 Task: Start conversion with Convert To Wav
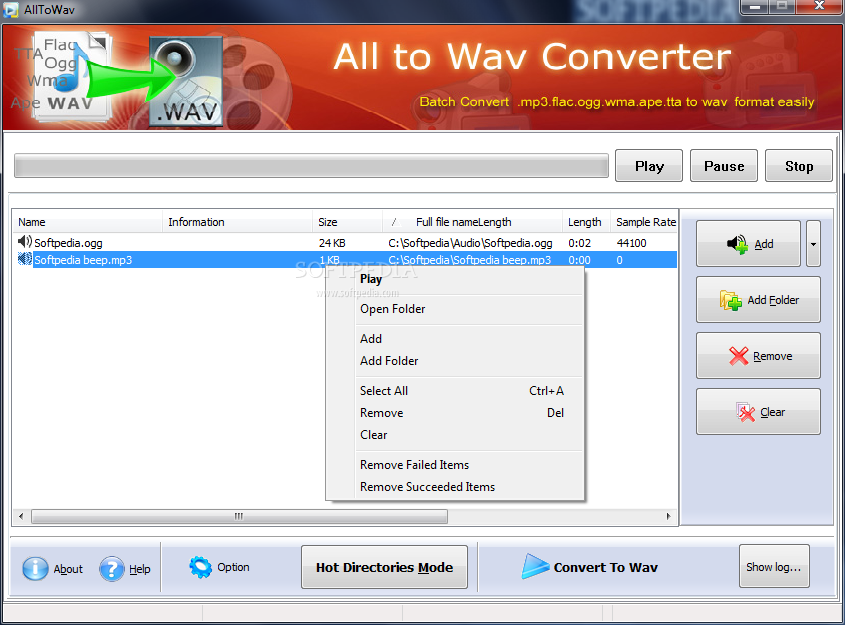point(606,567)
